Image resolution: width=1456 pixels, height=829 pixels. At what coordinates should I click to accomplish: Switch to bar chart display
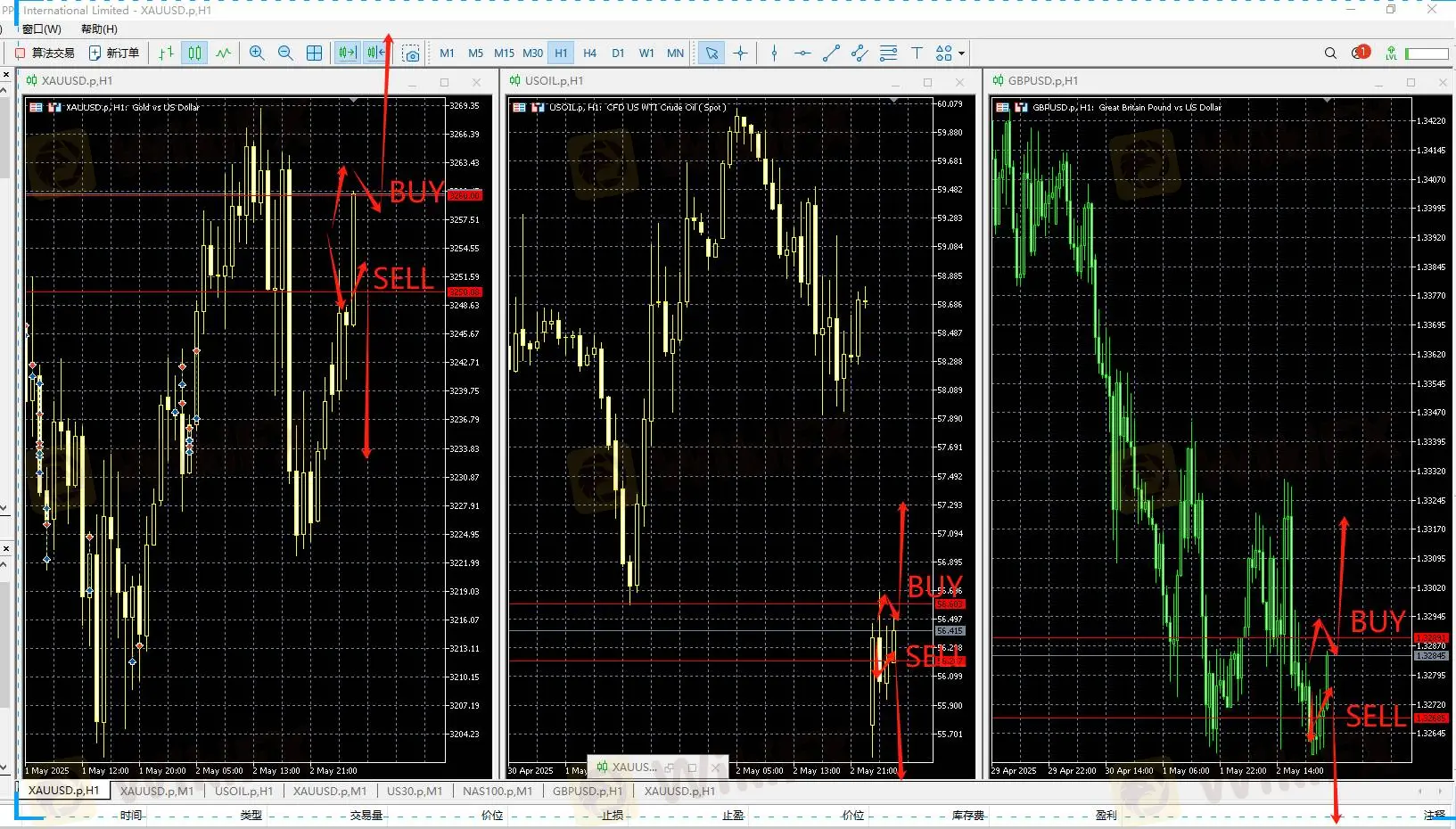[167, 53]
